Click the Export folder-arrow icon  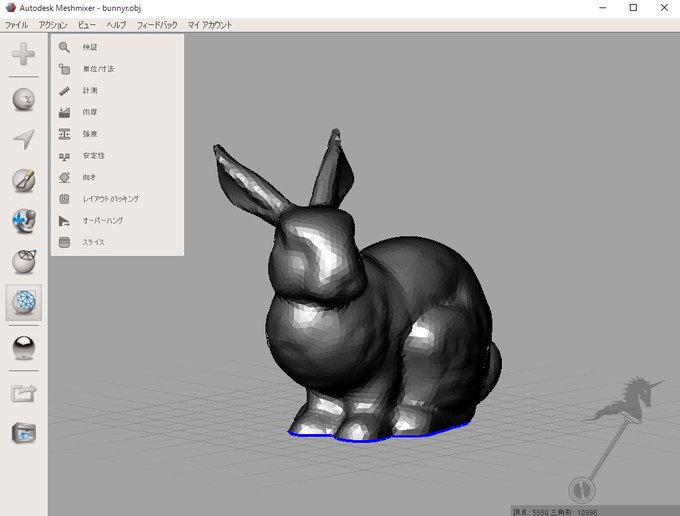23,393
